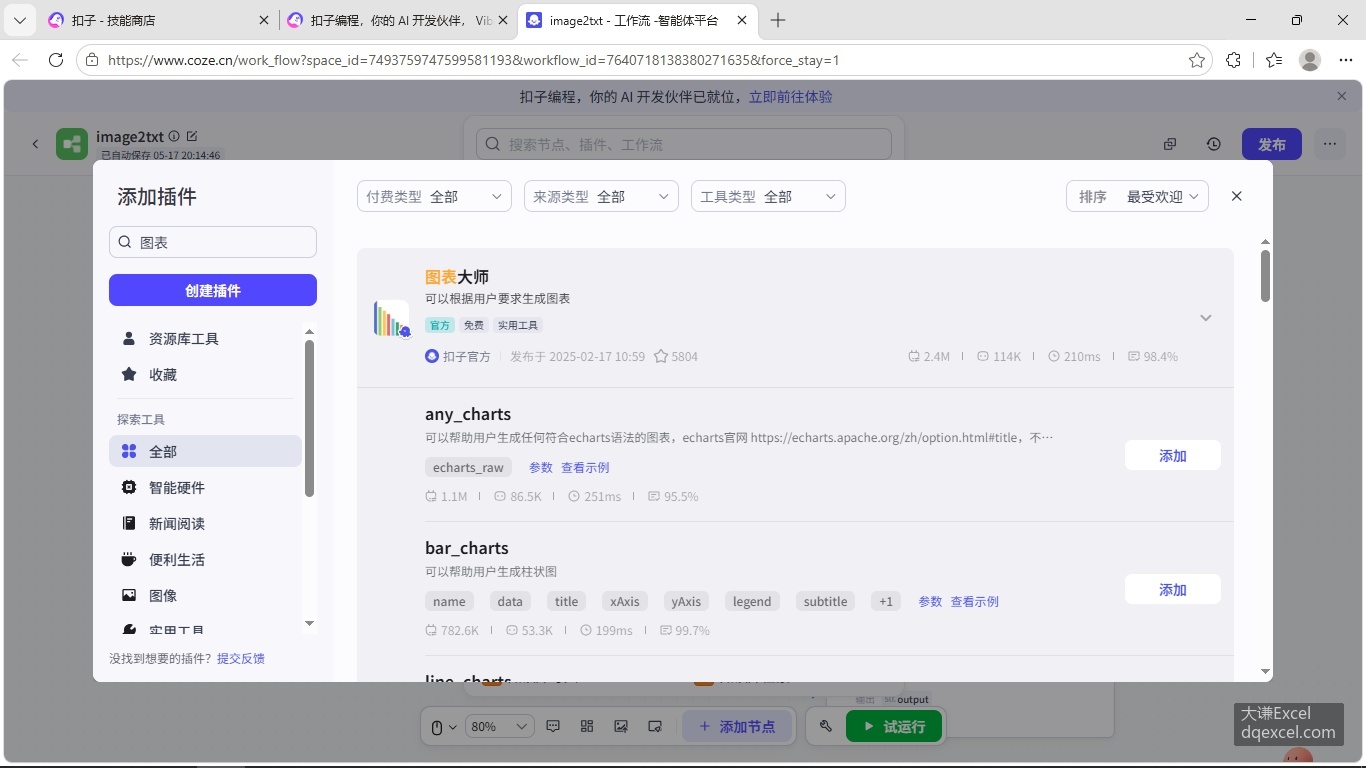Click the 图像 picture icon
The image size is (1366, 768).
click(129, 595)
